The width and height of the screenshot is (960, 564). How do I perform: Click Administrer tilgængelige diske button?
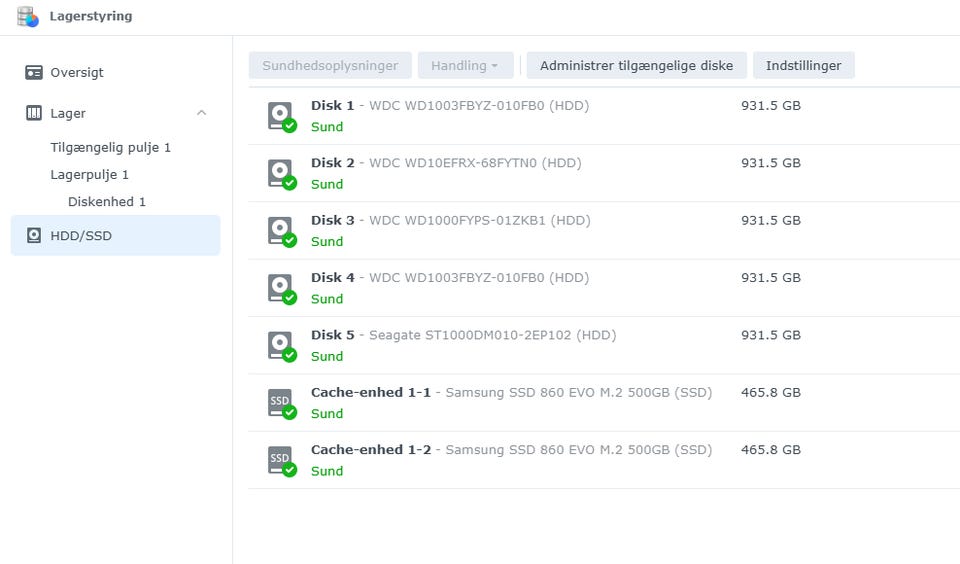(x=636, y=66)
